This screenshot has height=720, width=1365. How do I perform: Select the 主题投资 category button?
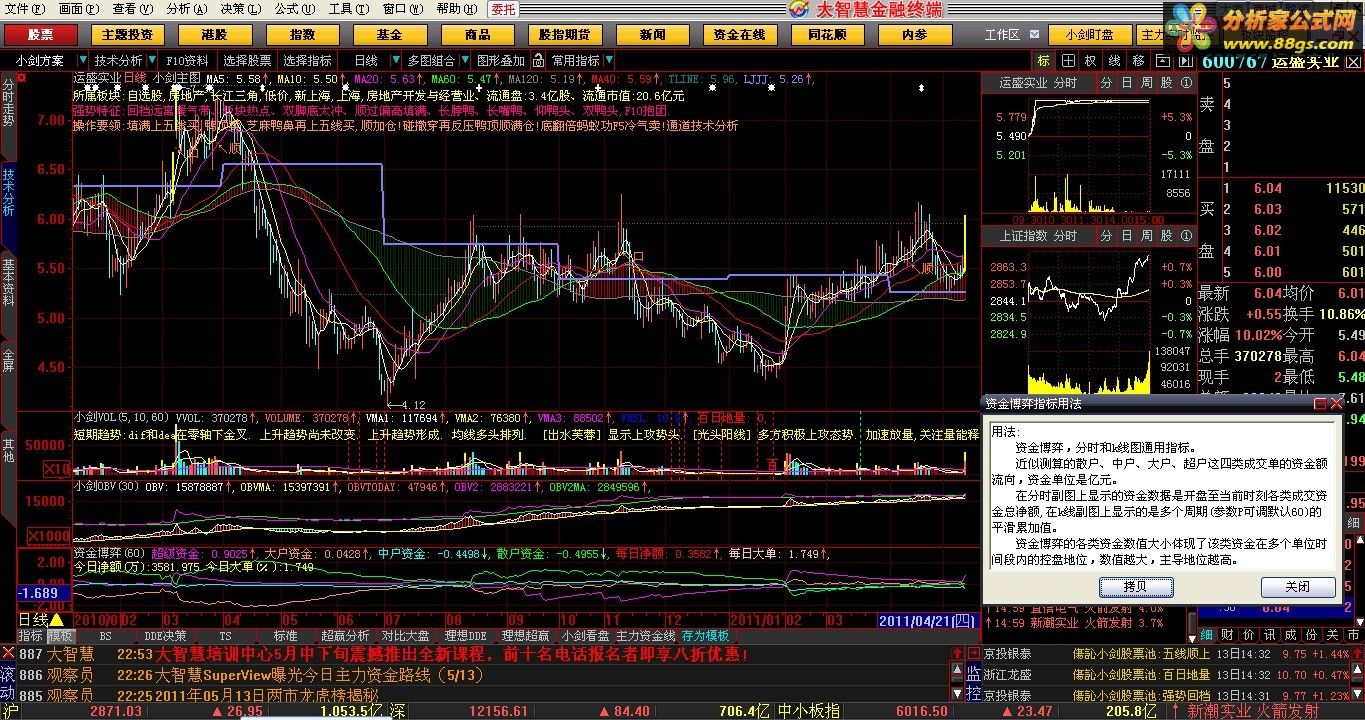pos(126,34)
